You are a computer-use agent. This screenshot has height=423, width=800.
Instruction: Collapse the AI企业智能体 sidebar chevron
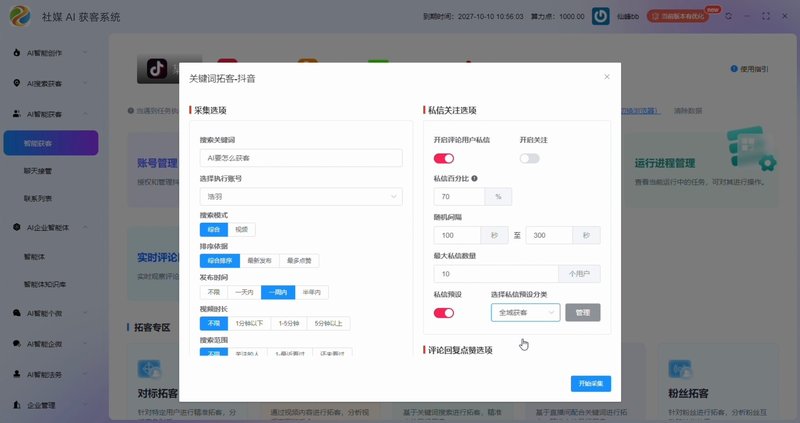tap(85, 227)
